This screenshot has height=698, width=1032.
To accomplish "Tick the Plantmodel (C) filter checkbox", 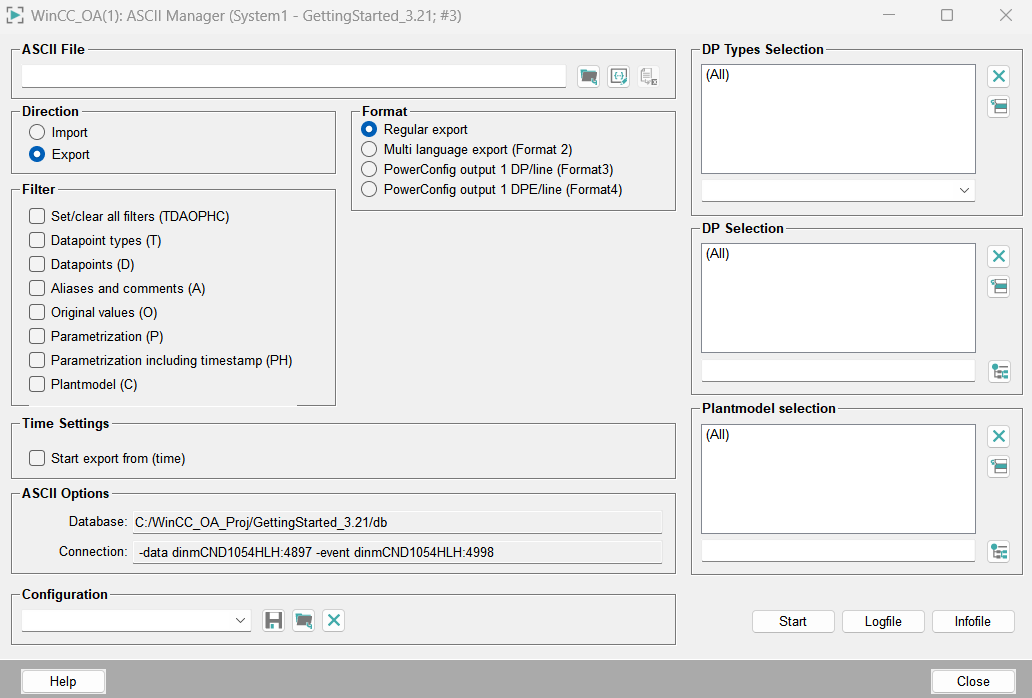I will coord(37,384).
